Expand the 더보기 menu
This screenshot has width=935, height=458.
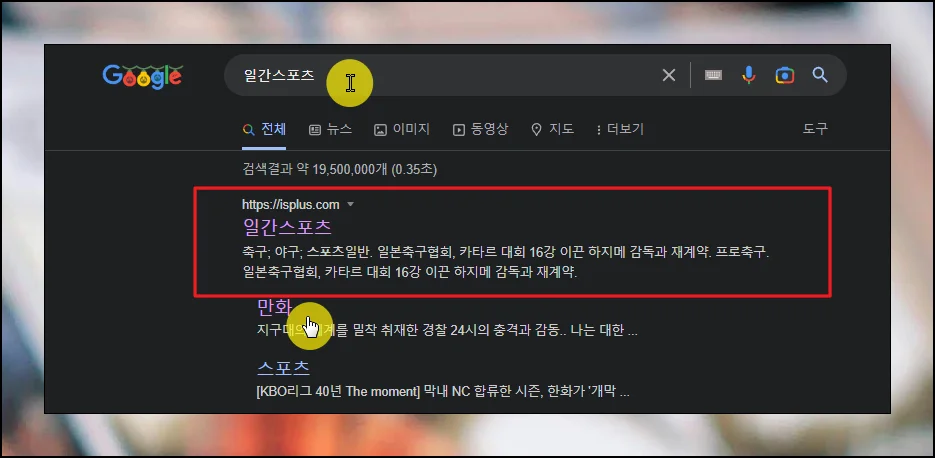point(620,129)
